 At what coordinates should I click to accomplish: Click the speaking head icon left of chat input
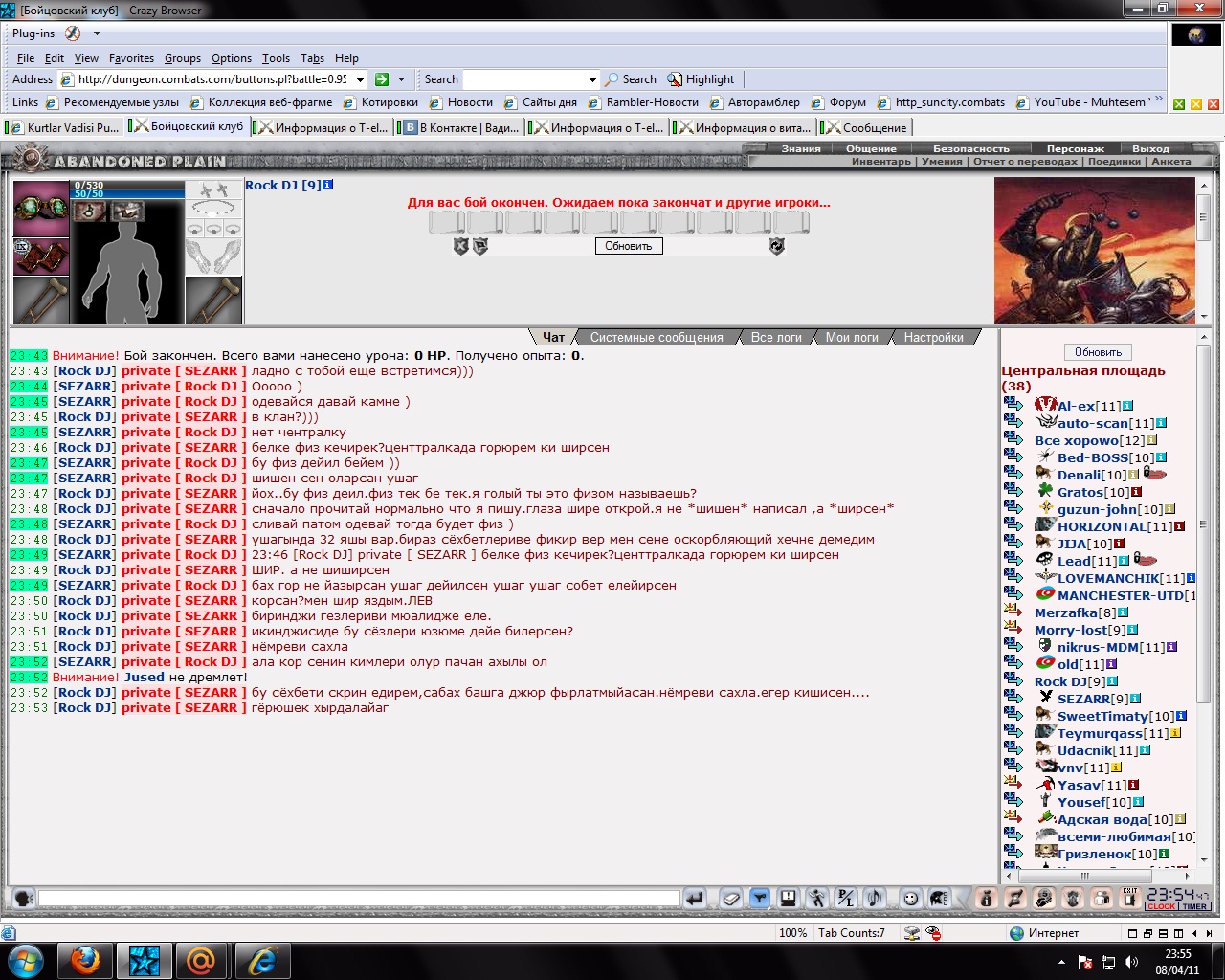click(x=23, y=898)
